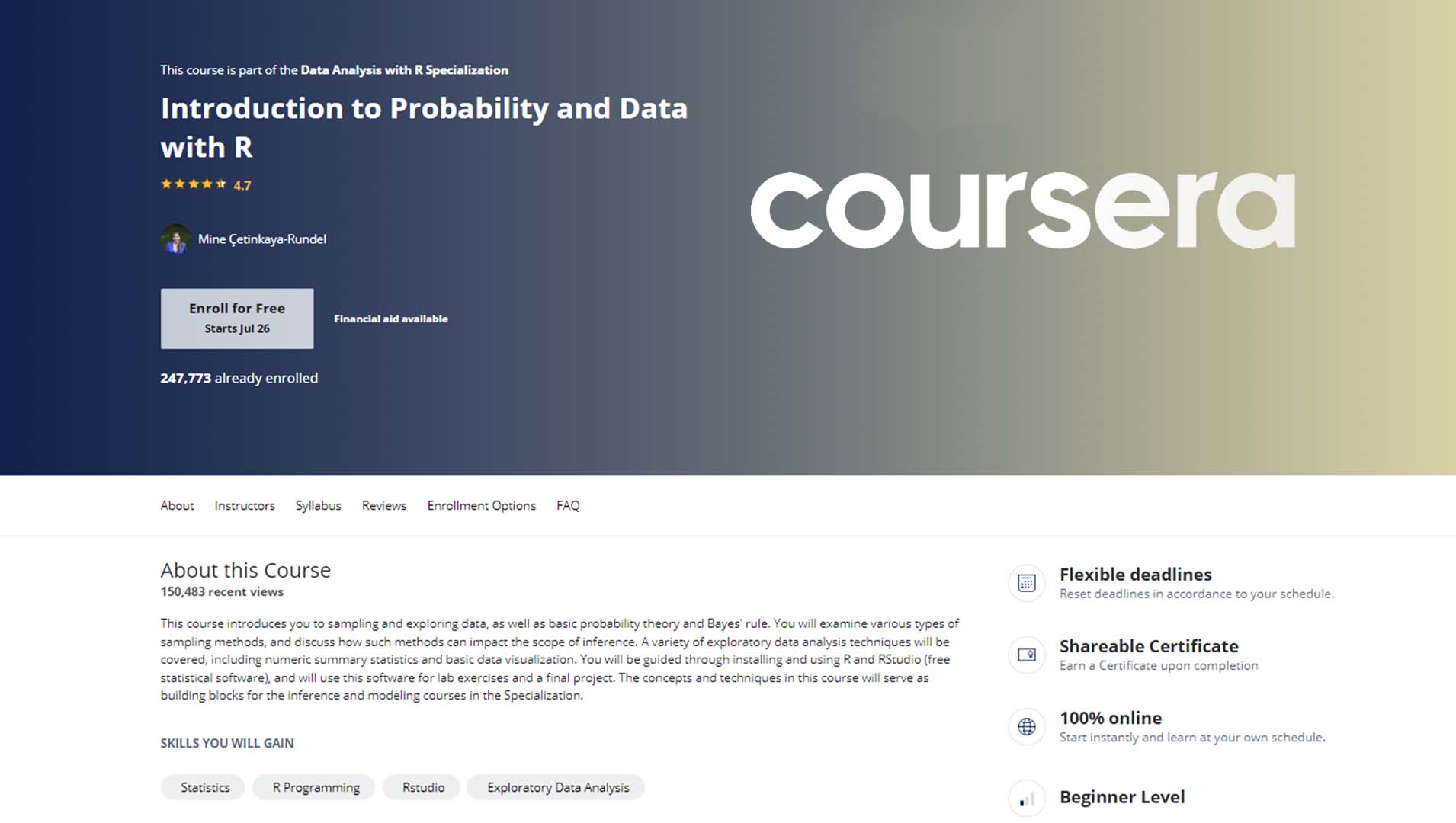
Task: Open Enrollment Options
Action: click(481, 505)
